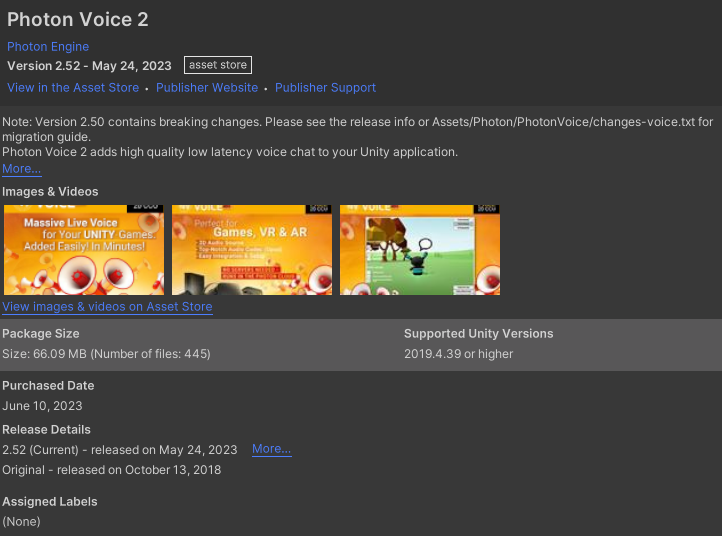Screen dimensions: 722x536
Task: Click View images & videos on Asset Store
Action: coord(107,307)
